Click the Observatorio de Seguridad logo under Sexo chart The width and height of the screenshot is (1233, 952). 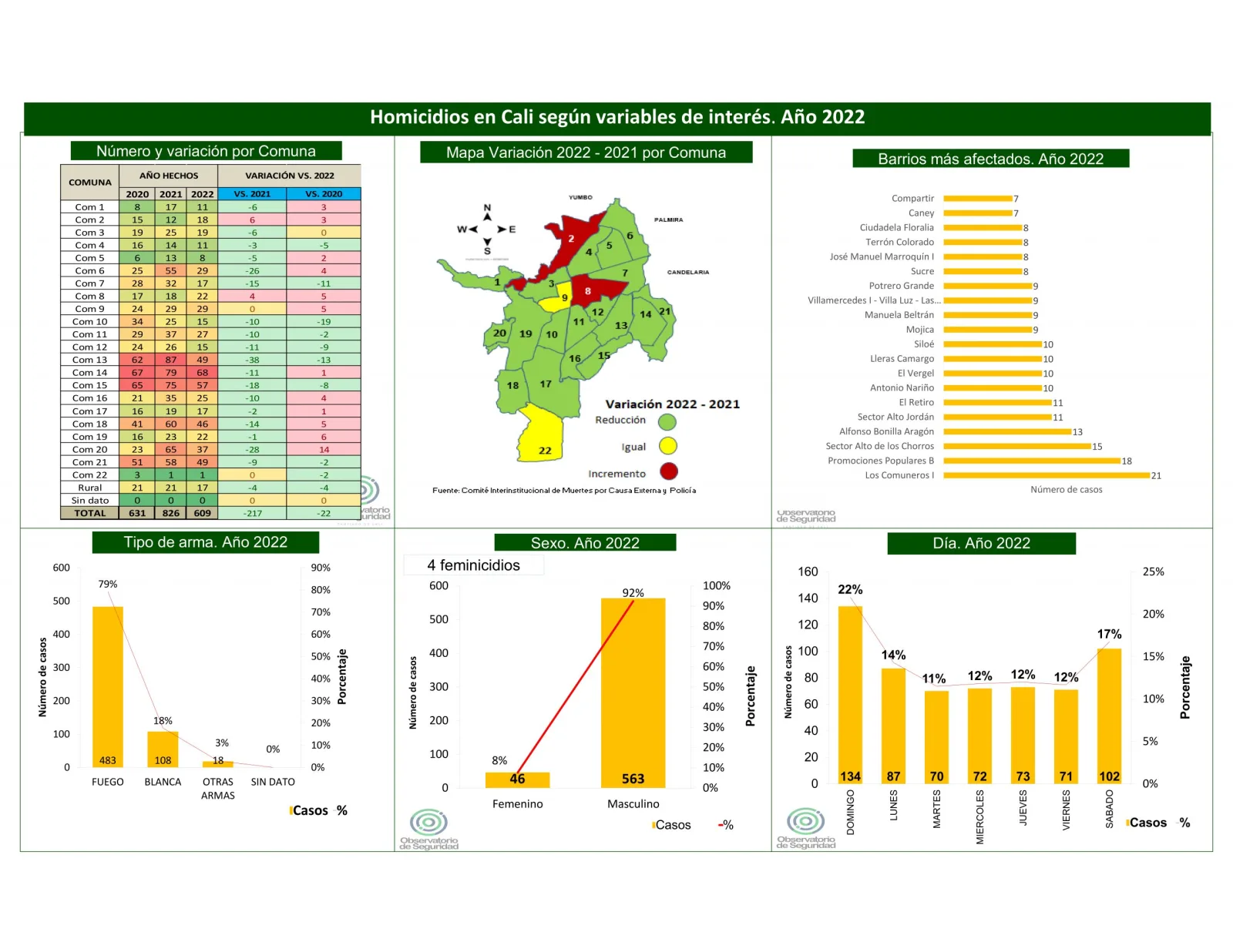[x=429, y=830]
